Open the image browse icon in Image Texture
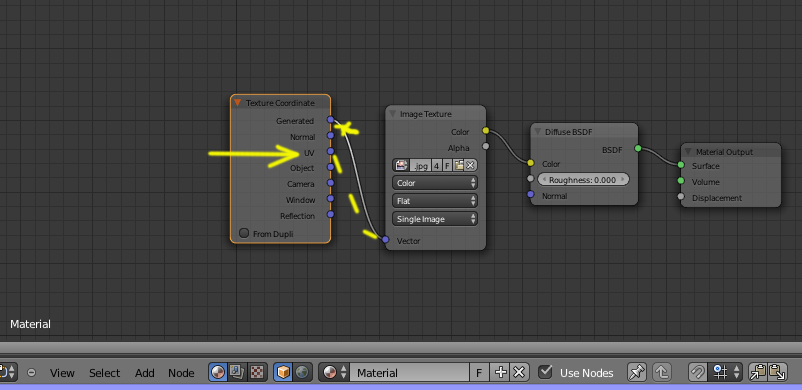 tap(402, 165)
